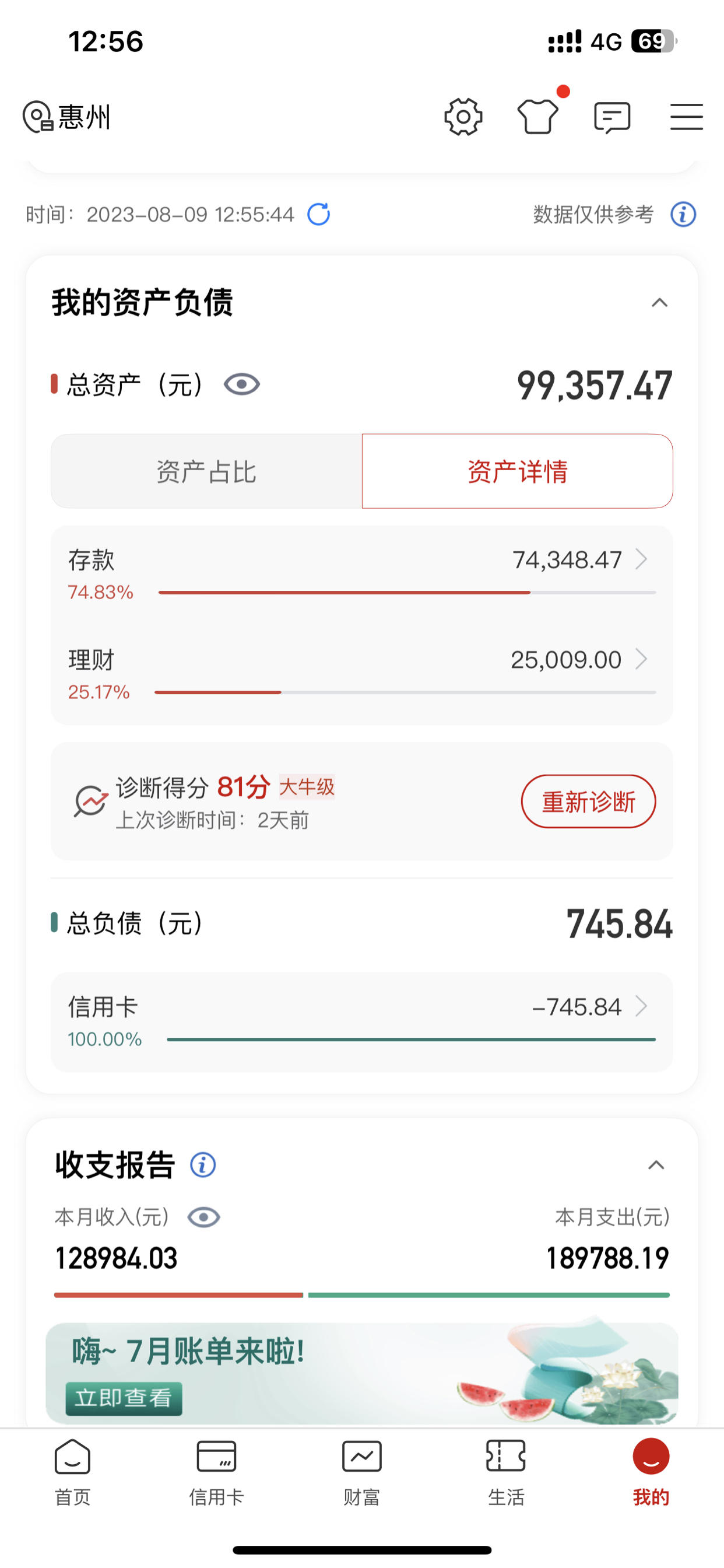Collapse the 我的资产负债 section

659,303
